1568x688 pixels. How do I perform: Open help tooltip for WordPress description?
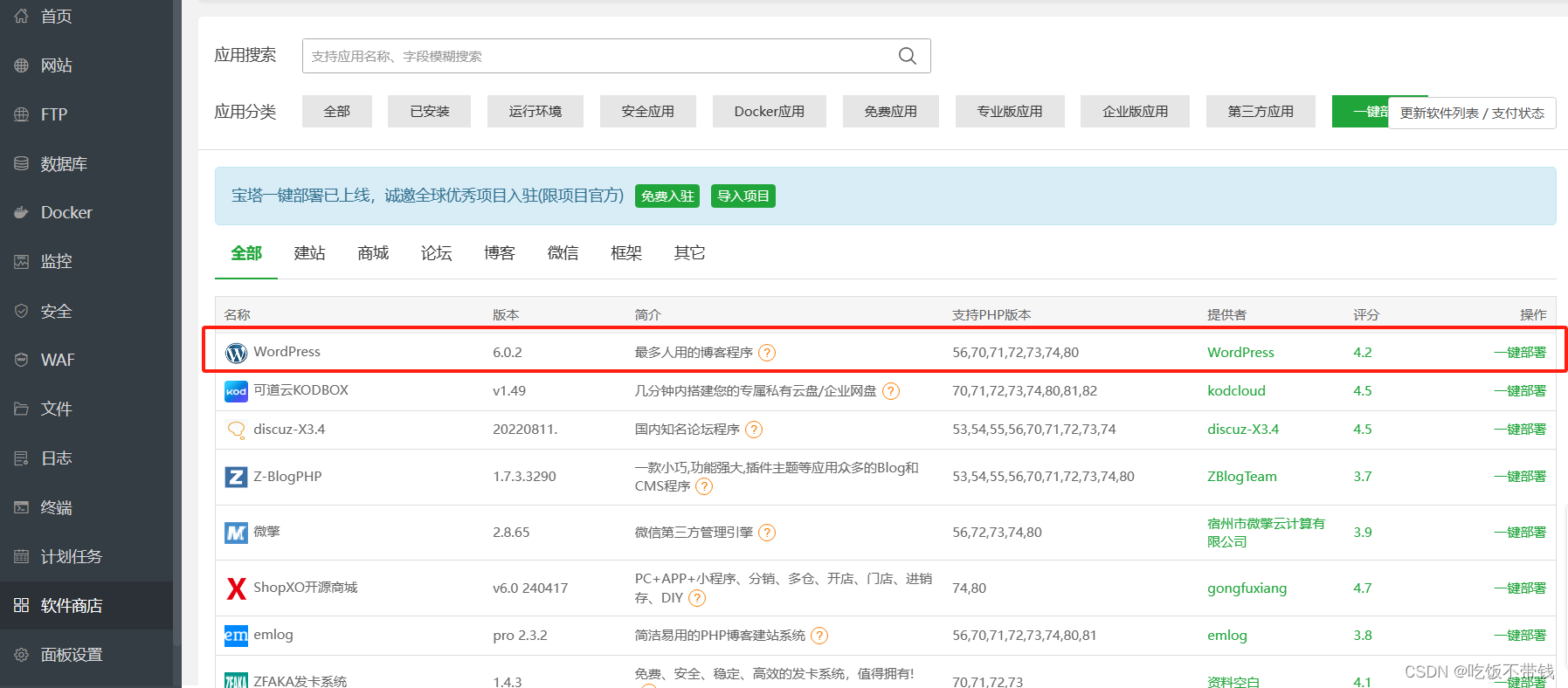767,353
